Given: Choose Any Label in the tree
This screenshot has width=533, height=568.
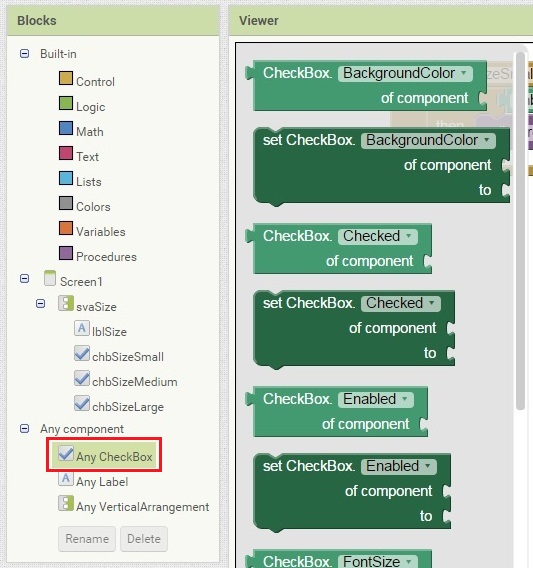Looking at the screenshot, I should click(x=102, y=482).
